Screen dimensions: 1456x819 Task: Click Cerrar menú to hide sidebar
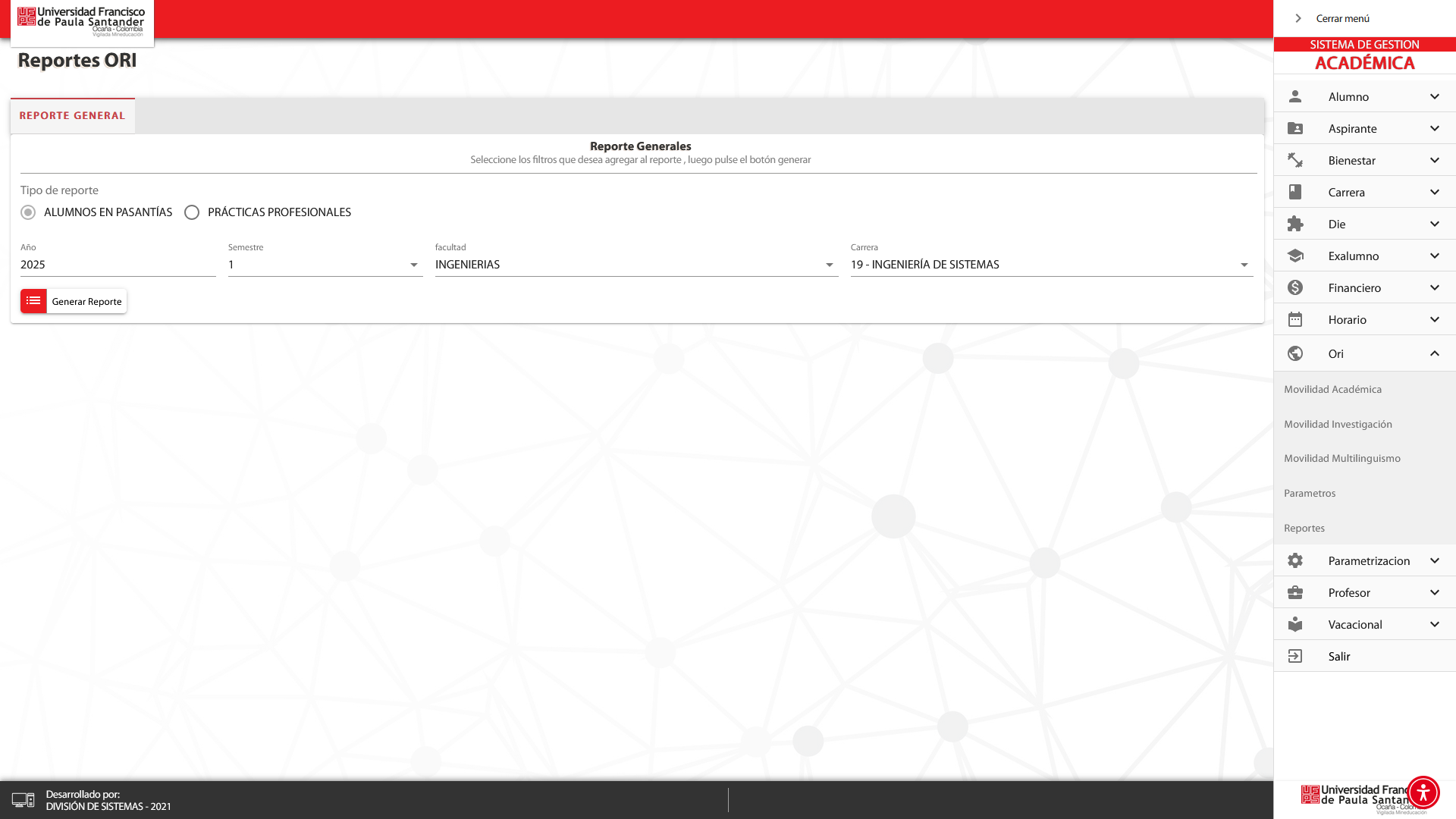[1341, 18]
